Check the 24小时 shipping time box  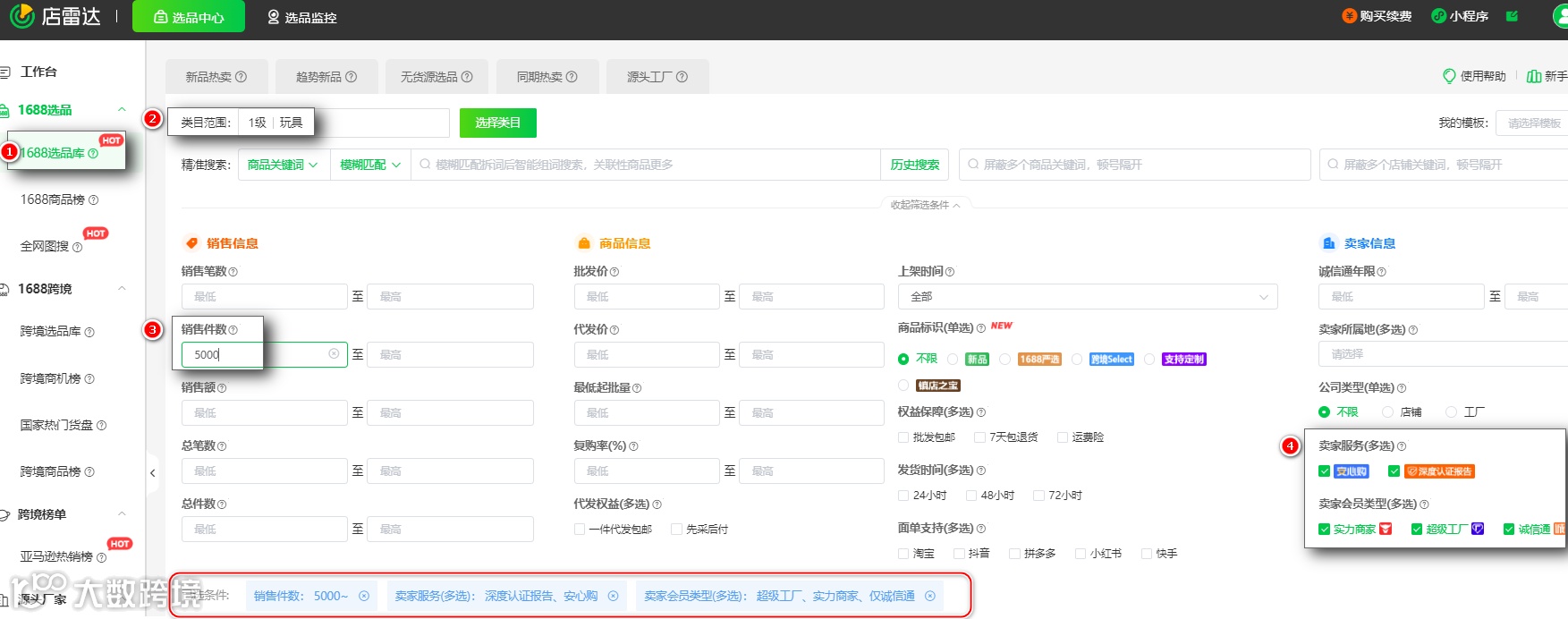pos(903,496)
